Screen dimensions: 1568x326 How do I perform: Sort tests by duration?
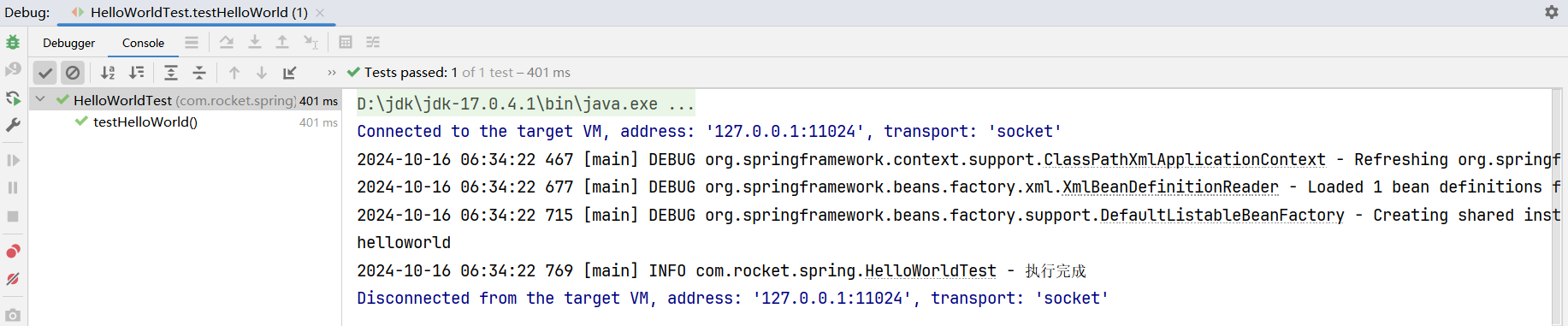(x=137, y=73)
